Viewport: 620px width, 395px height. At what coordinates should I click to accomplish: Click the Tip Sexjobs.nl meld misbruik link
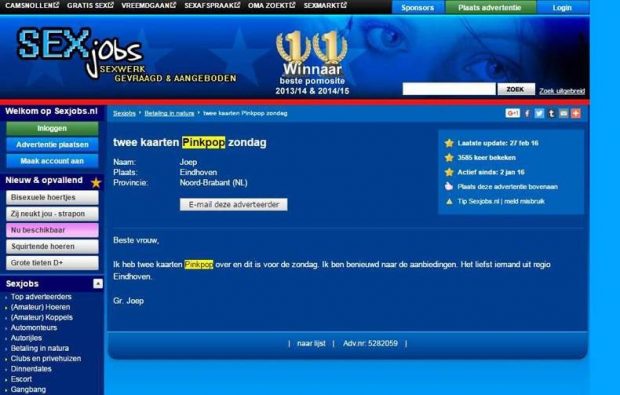(x=501, y=201)
